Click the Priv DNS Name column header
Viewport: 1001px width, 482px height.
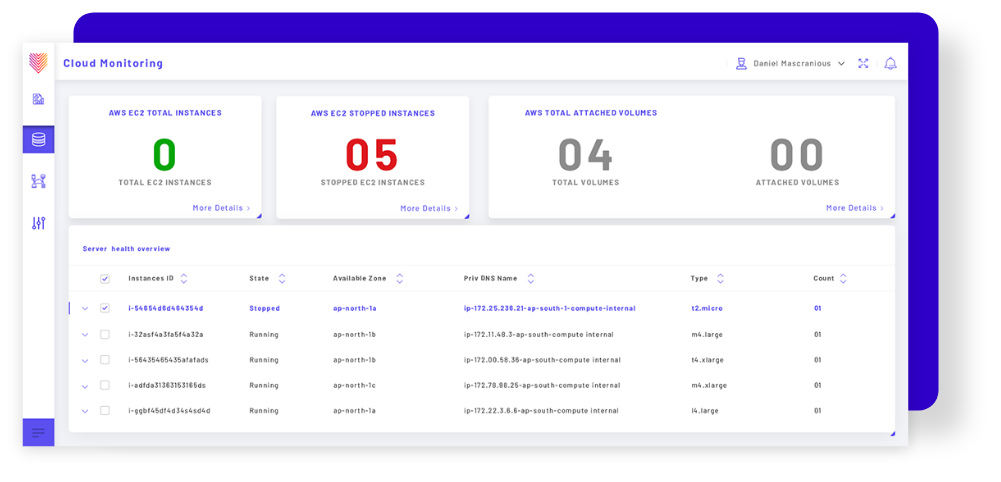pyautogui.click(x=490, y=278)
